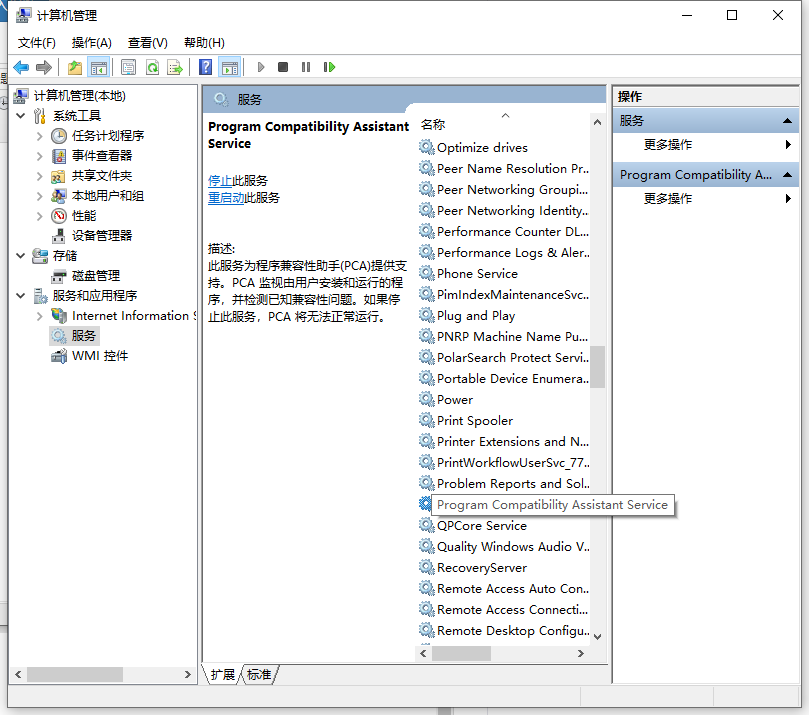
Task: Expand the 任务计划程序 node
Action: 40,135
